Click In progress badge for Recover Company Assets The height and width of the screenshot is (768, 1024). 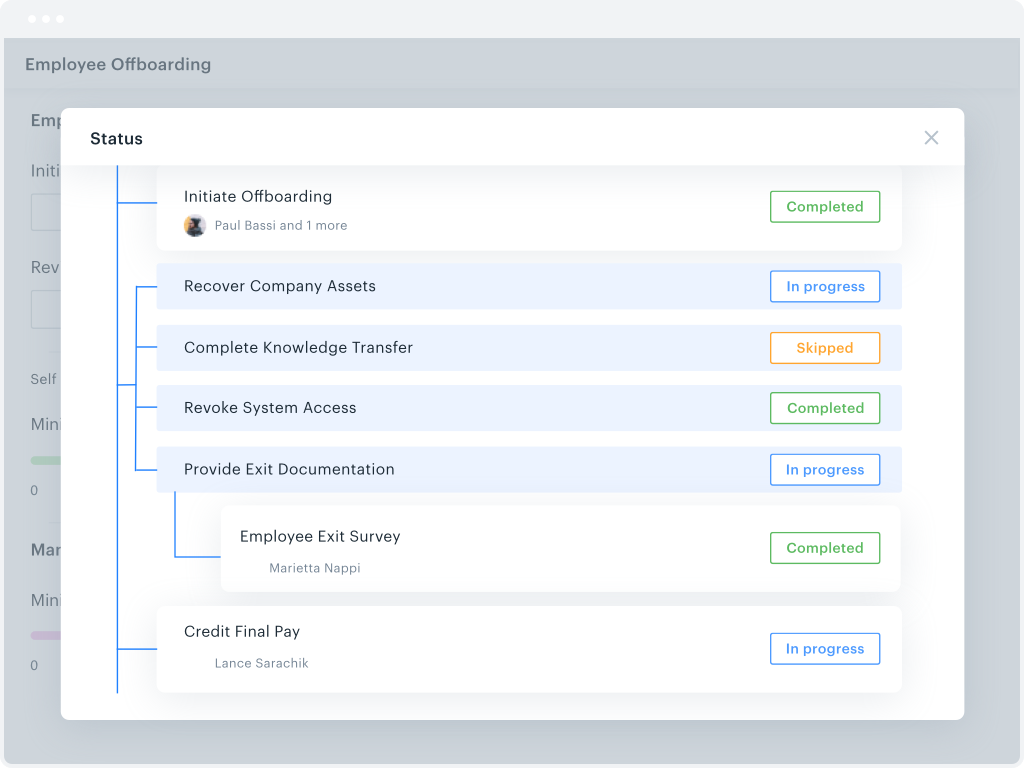tap(824, 287)
